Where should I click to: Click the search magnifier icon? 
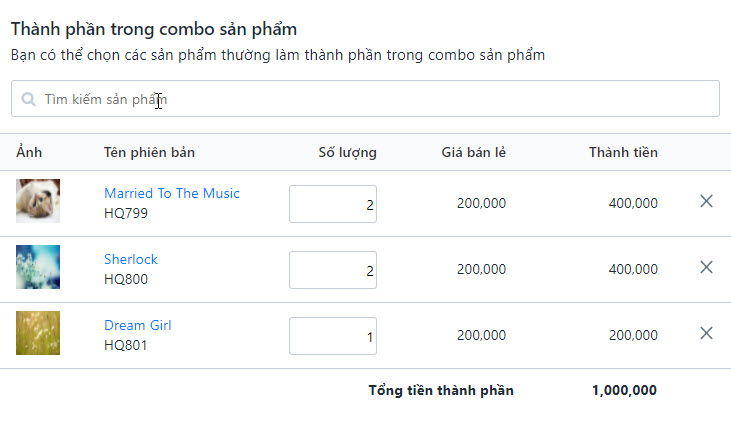[28, 99]
